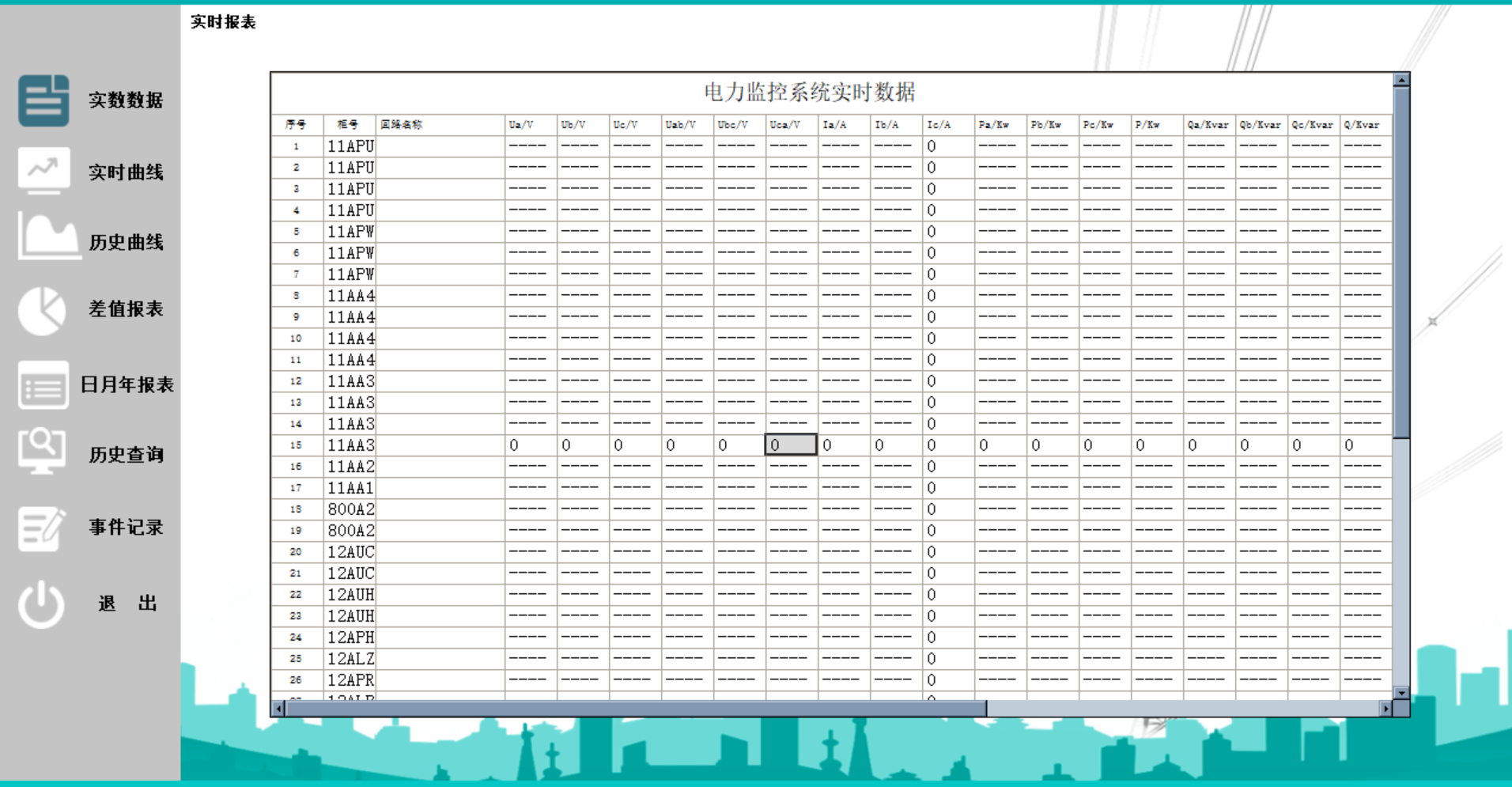Select the highlighted zero cell in row 15
The image size is (1512, 787).
[791, 445]
